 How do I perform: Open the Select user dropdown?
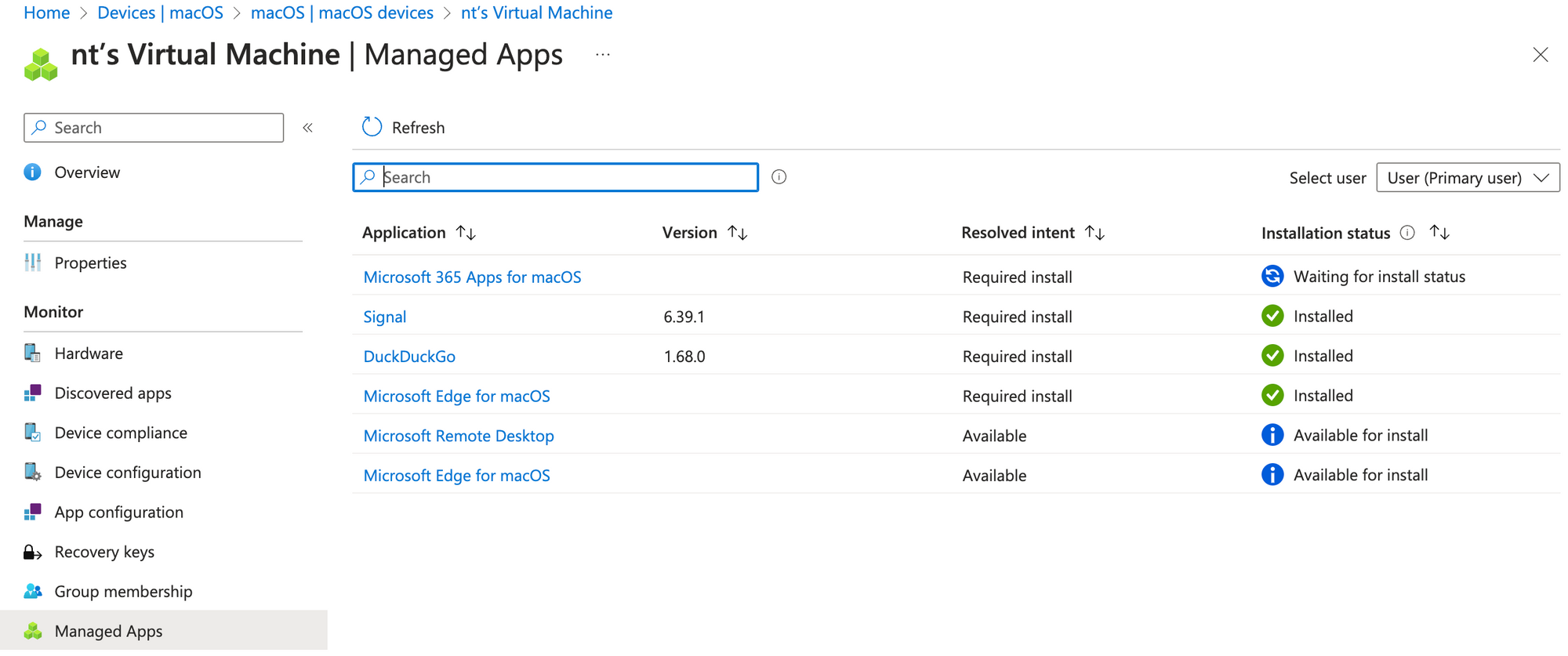(x=1468, y=178)
